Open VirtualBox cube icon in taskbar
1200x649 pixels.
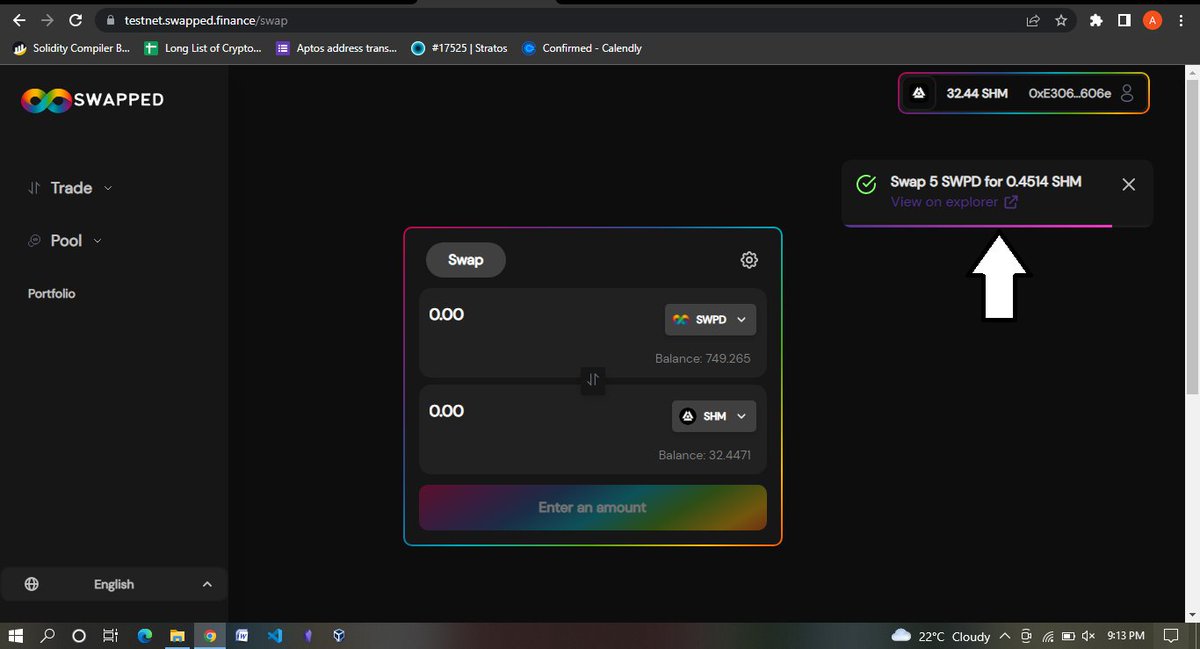(x=339, y=635)
